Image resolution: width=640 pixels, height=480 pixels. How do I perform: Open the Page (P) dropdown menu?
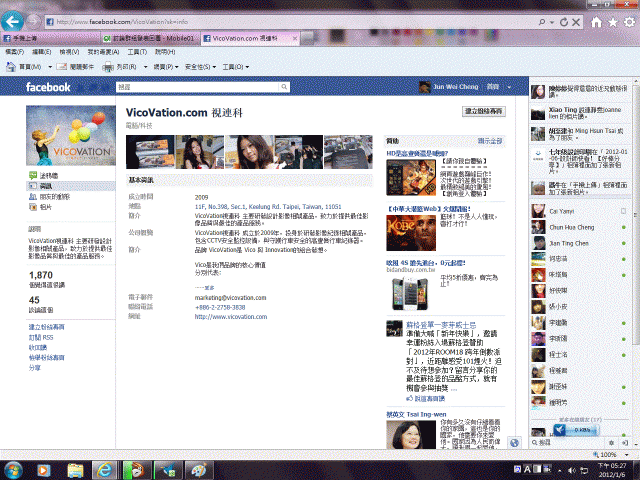pos(166,67)
